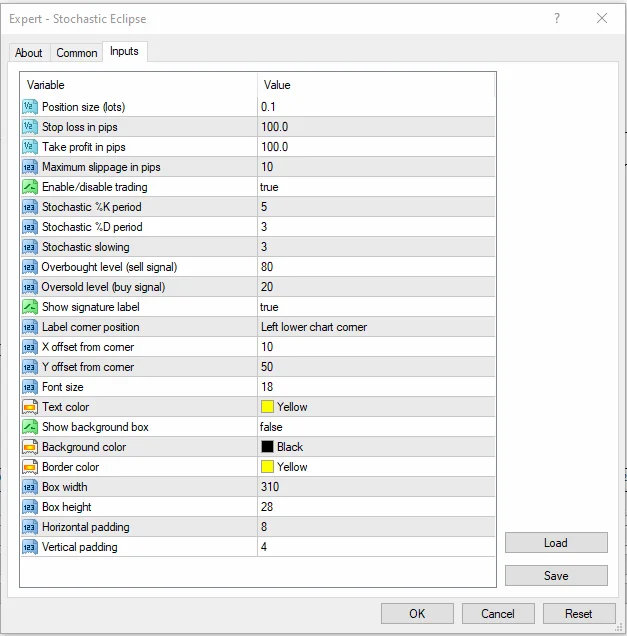Image resolution: width=627 pixels, height=636 pixels.
Task: Toggle the Show background box false value
Action: point(376,427)
